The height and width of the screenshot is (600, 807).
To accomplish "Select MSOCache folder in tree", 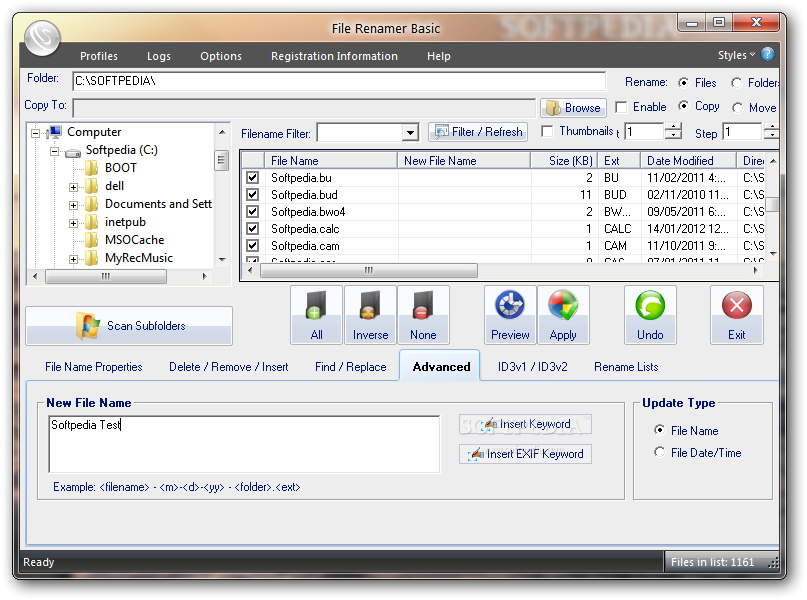I will click(x=134, y=240).
